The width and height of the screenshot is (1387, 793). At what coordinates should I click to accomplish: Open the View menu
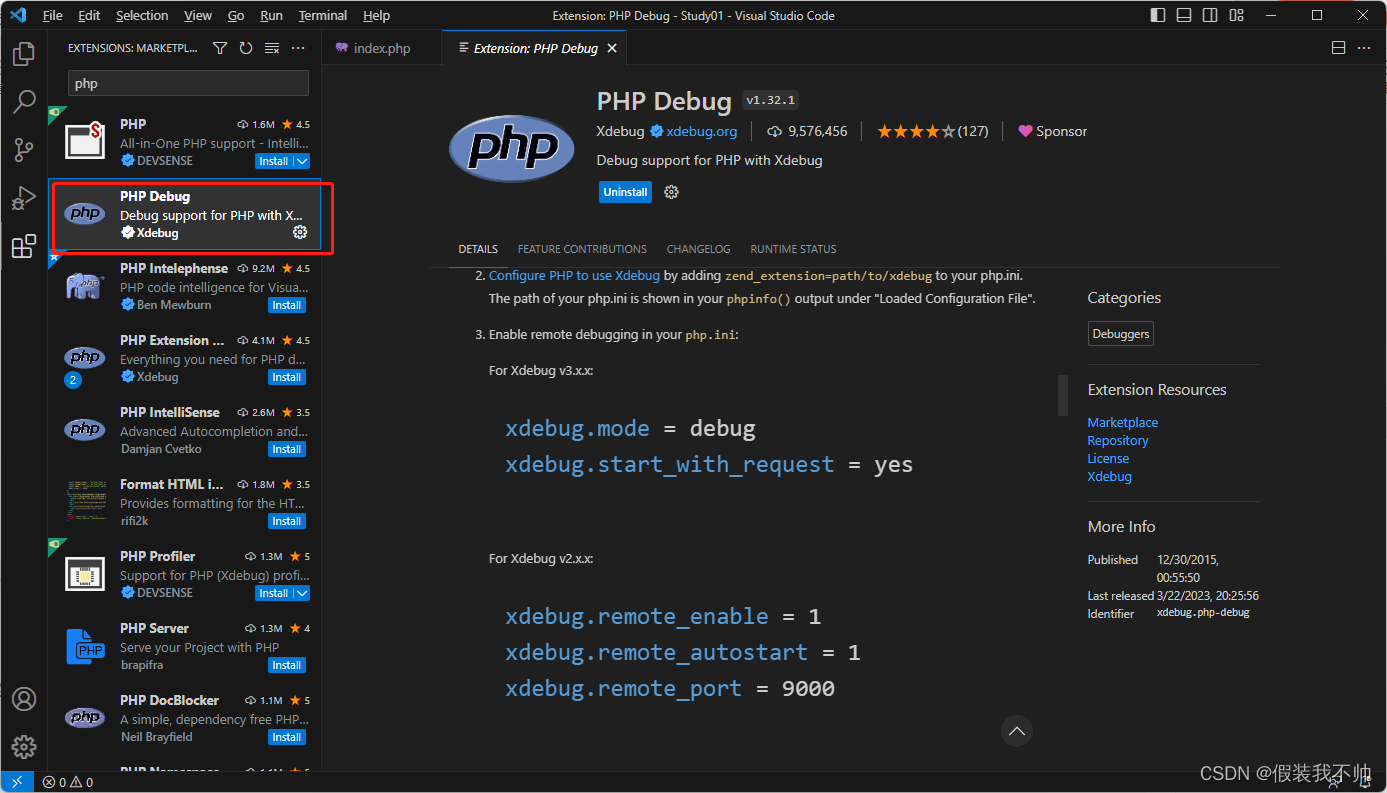coord(198,15)
